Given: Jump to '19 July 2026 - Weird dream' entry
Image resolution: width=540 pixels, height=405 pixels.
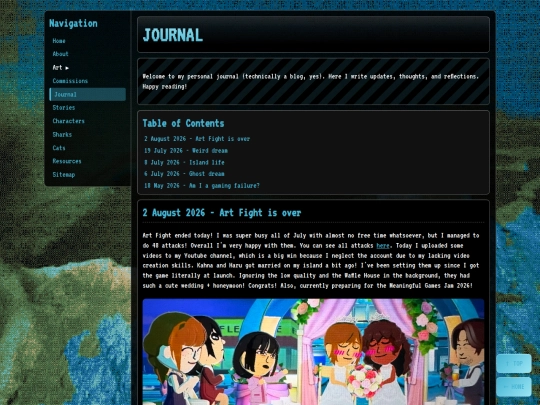Looking at the screenshot, I should (x=186, y=150).
